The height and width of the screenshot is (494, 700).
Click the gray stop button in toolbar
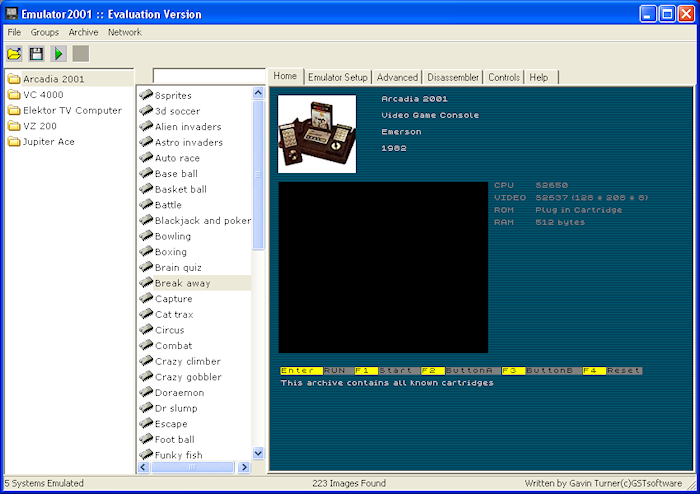point(81,54)
